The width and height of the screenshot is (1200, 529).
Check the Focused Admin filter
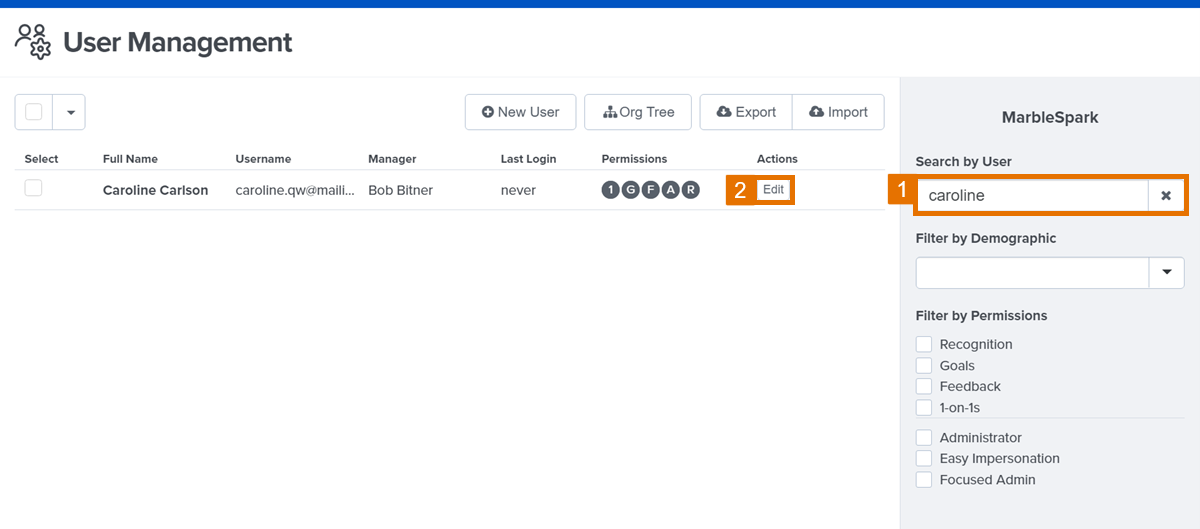[924, 480]
